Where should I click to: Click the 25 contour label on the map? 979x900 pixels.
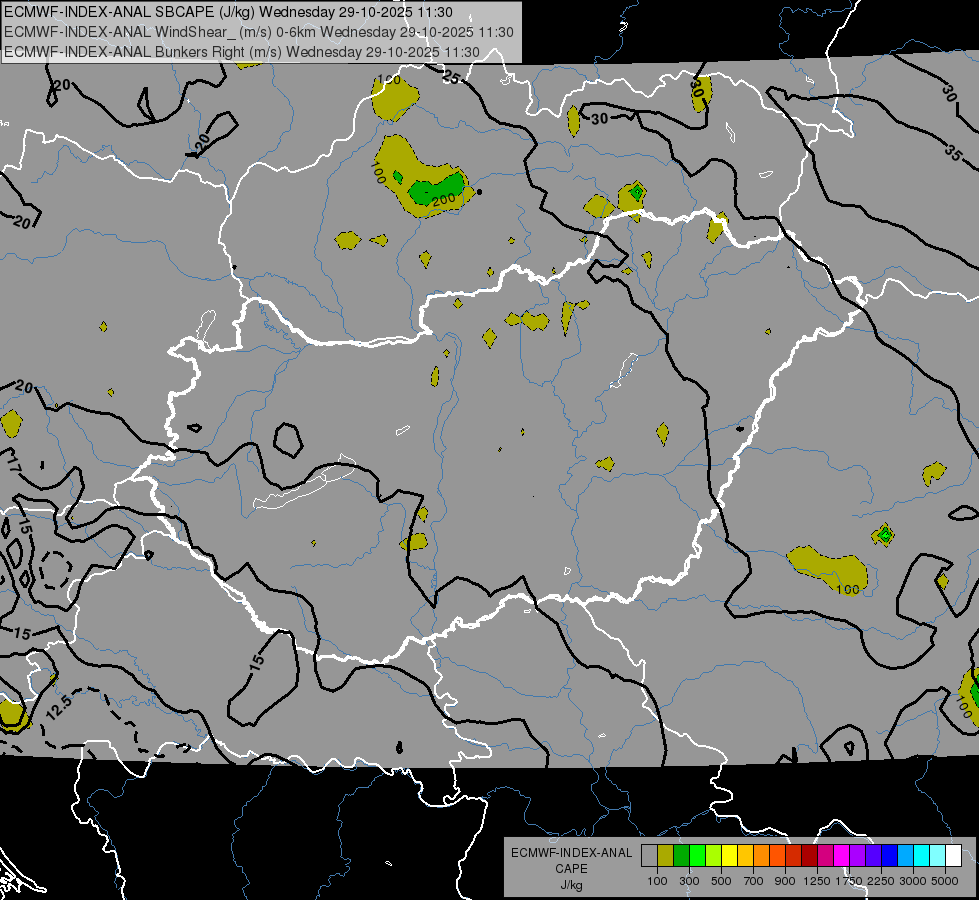[451, 78]
